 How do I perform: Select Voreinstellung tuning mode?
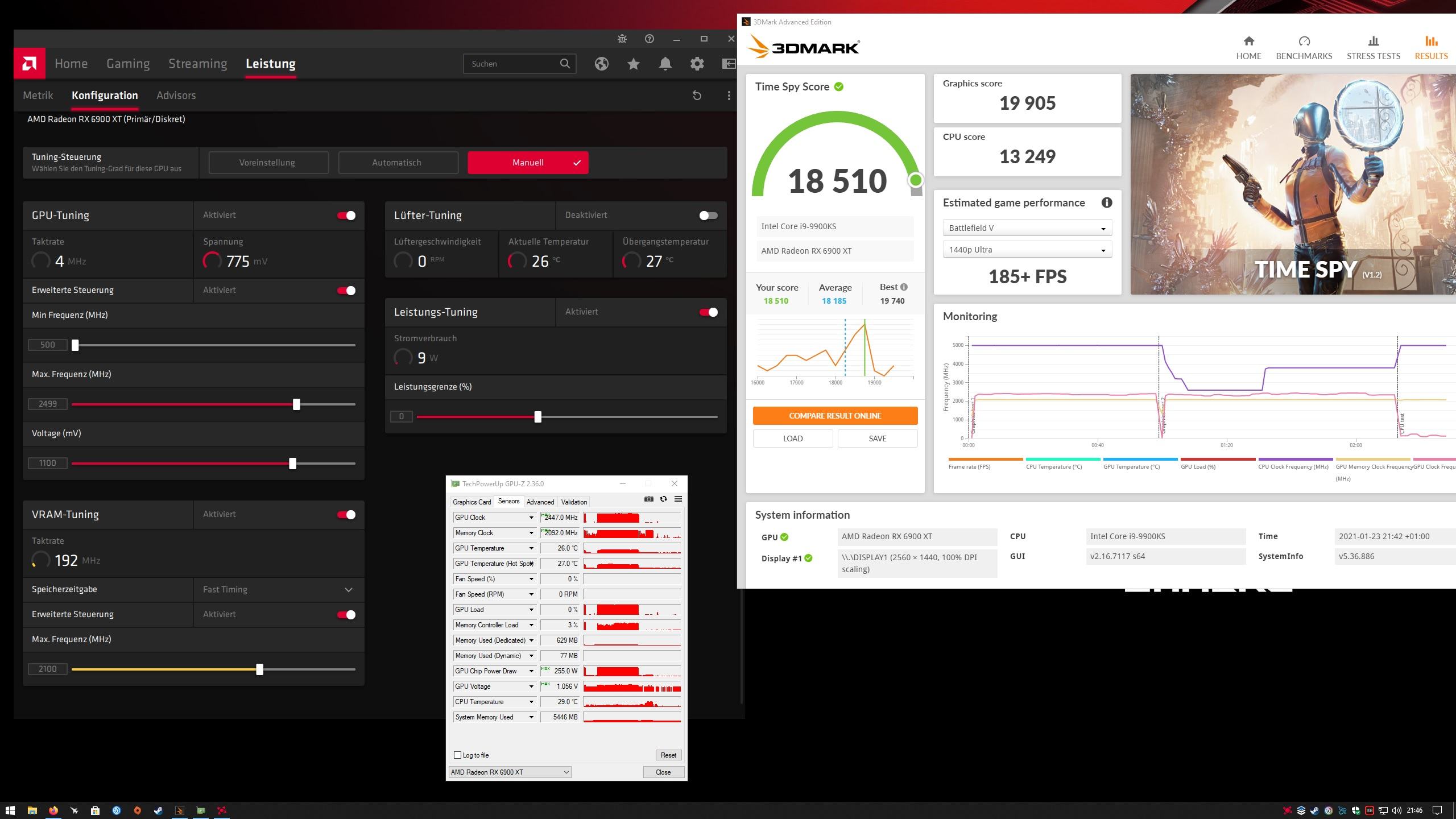268,163
